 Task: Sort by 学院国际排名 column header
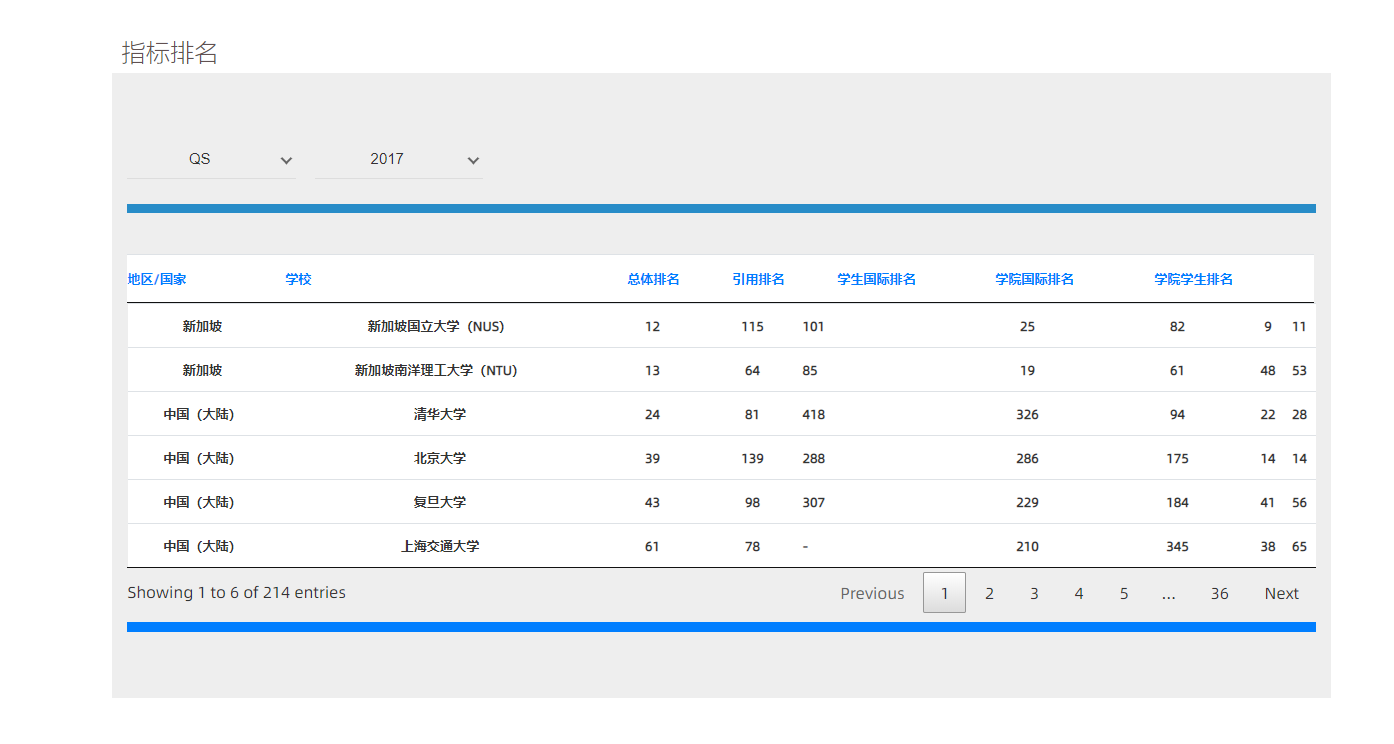pyautogui.click(x=1034, y=279)
